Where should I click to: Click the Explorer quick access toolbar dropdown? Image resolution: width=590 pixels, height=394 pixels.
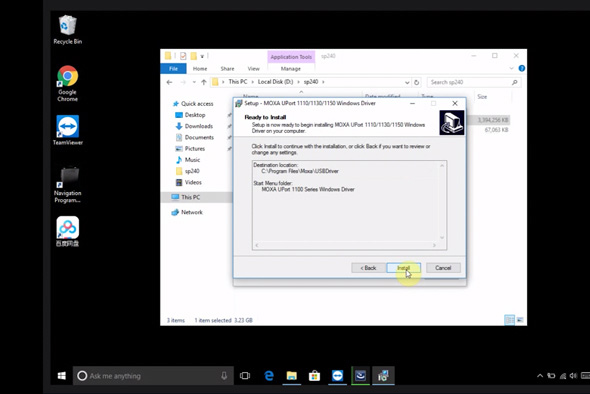point(202,56)
